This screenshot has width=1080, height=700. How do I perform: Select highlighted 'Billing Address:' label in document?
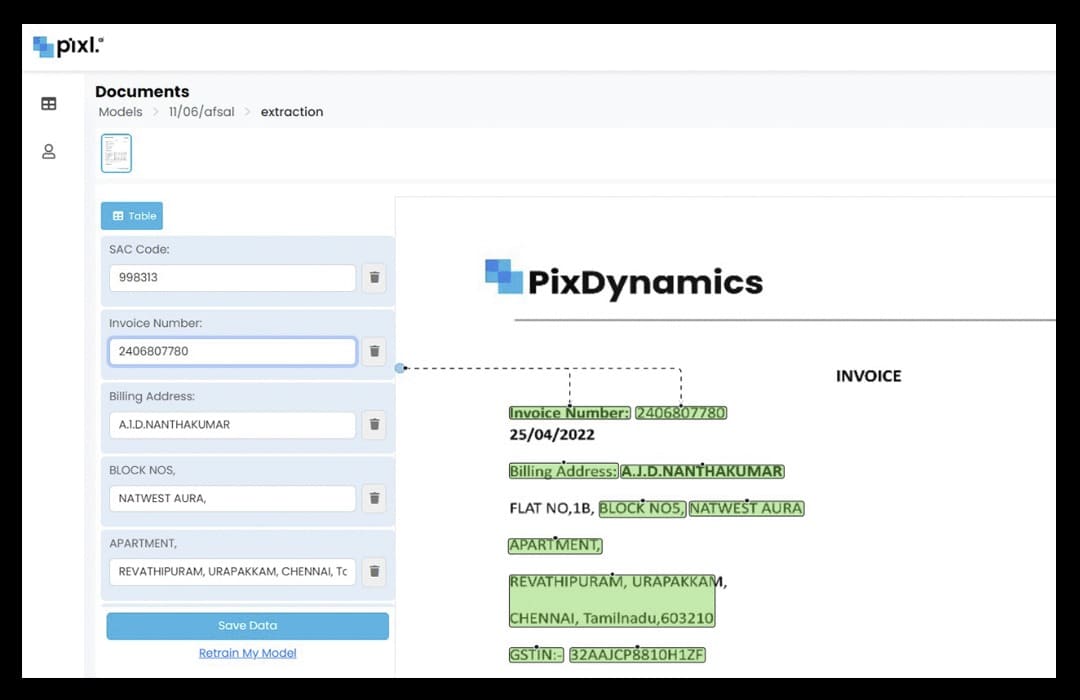point(563,471)
